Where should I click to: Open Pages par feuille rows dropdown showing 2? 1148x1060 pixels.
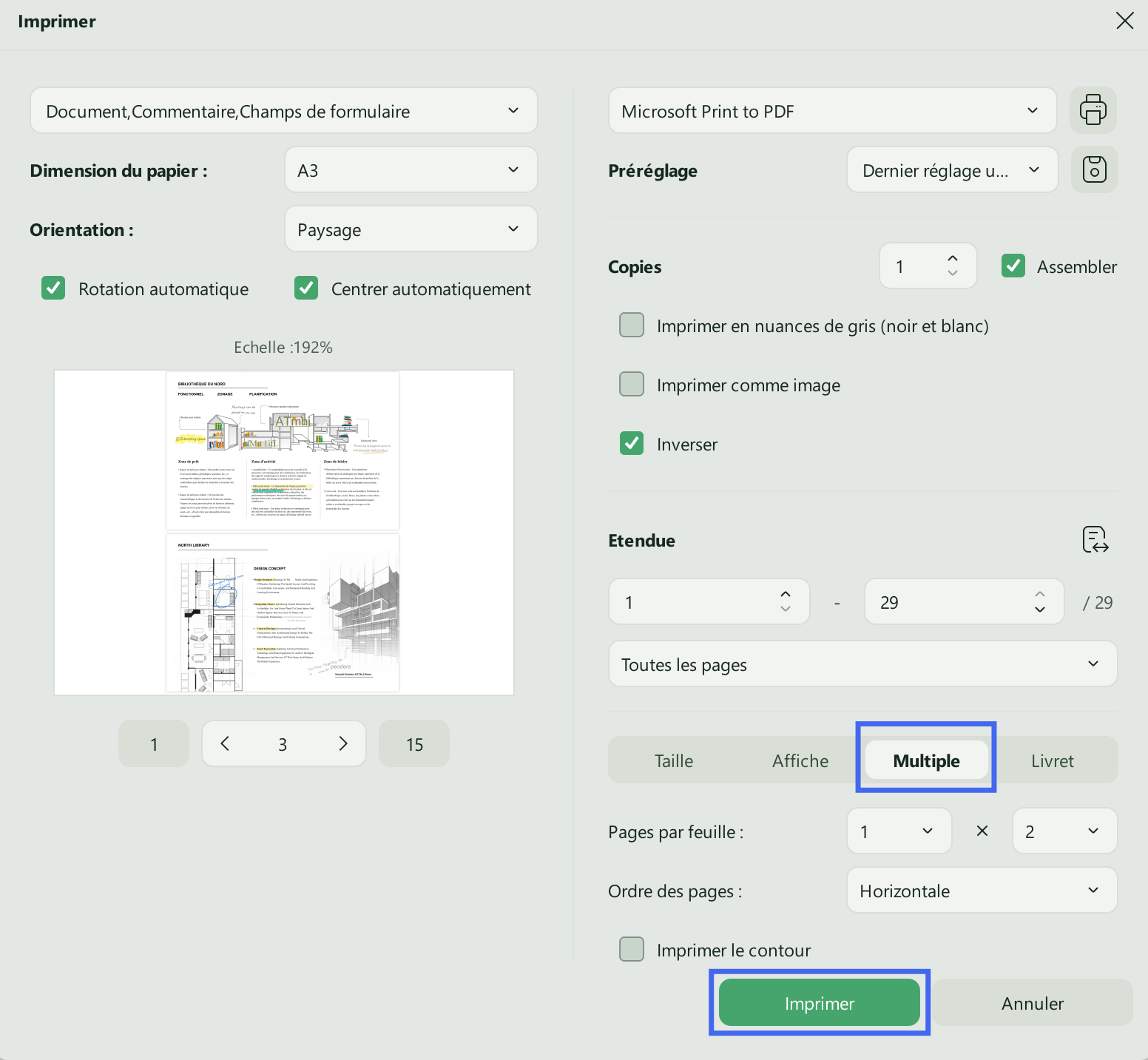click(x=1065, y=831)
